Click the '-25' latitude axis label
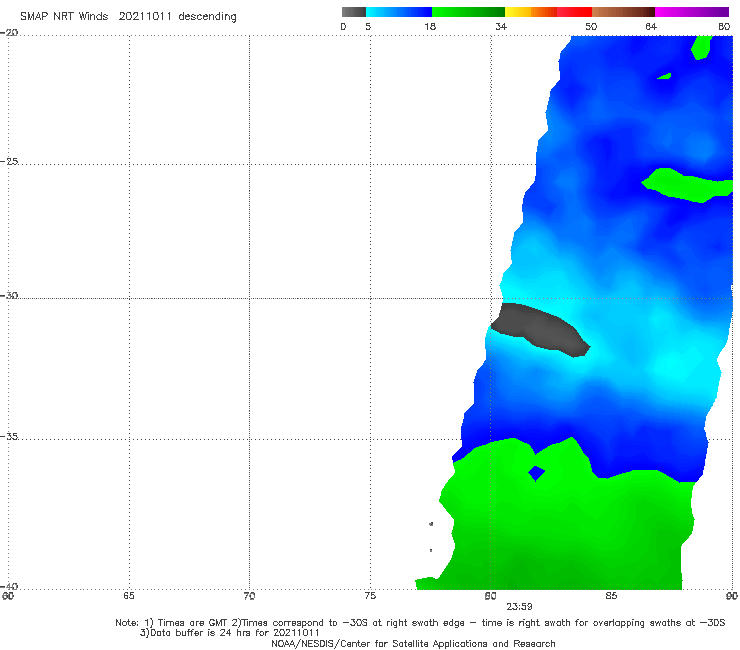Screen dimensions: 740x650 click(9, 161)
